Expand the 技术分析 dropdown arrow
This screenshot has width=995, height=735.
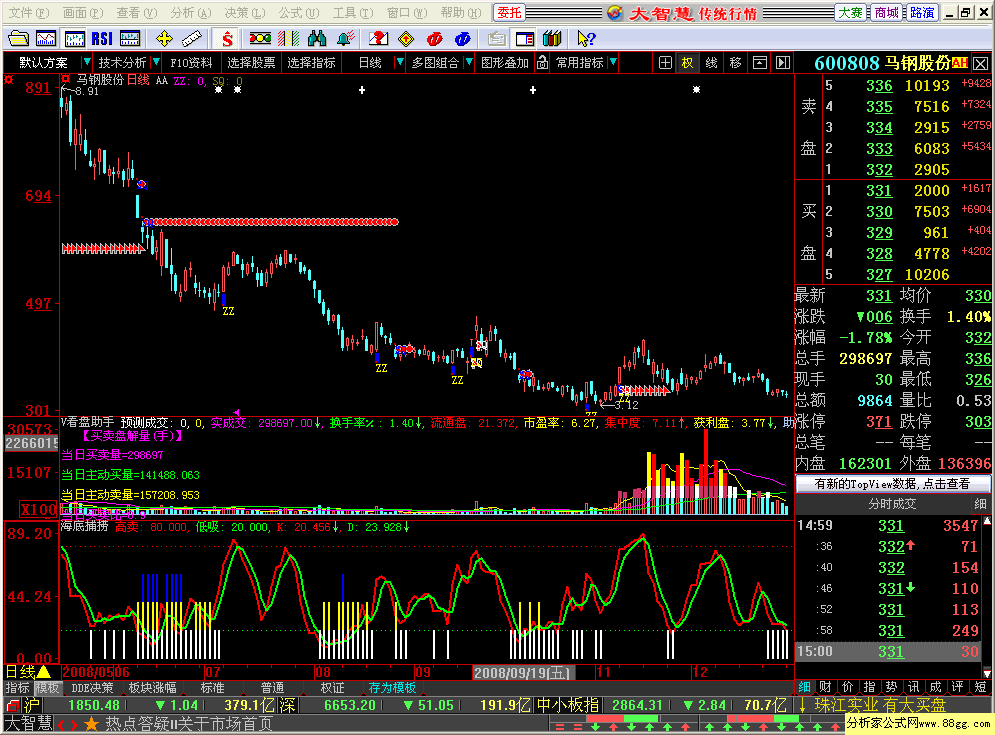(156, 62)
